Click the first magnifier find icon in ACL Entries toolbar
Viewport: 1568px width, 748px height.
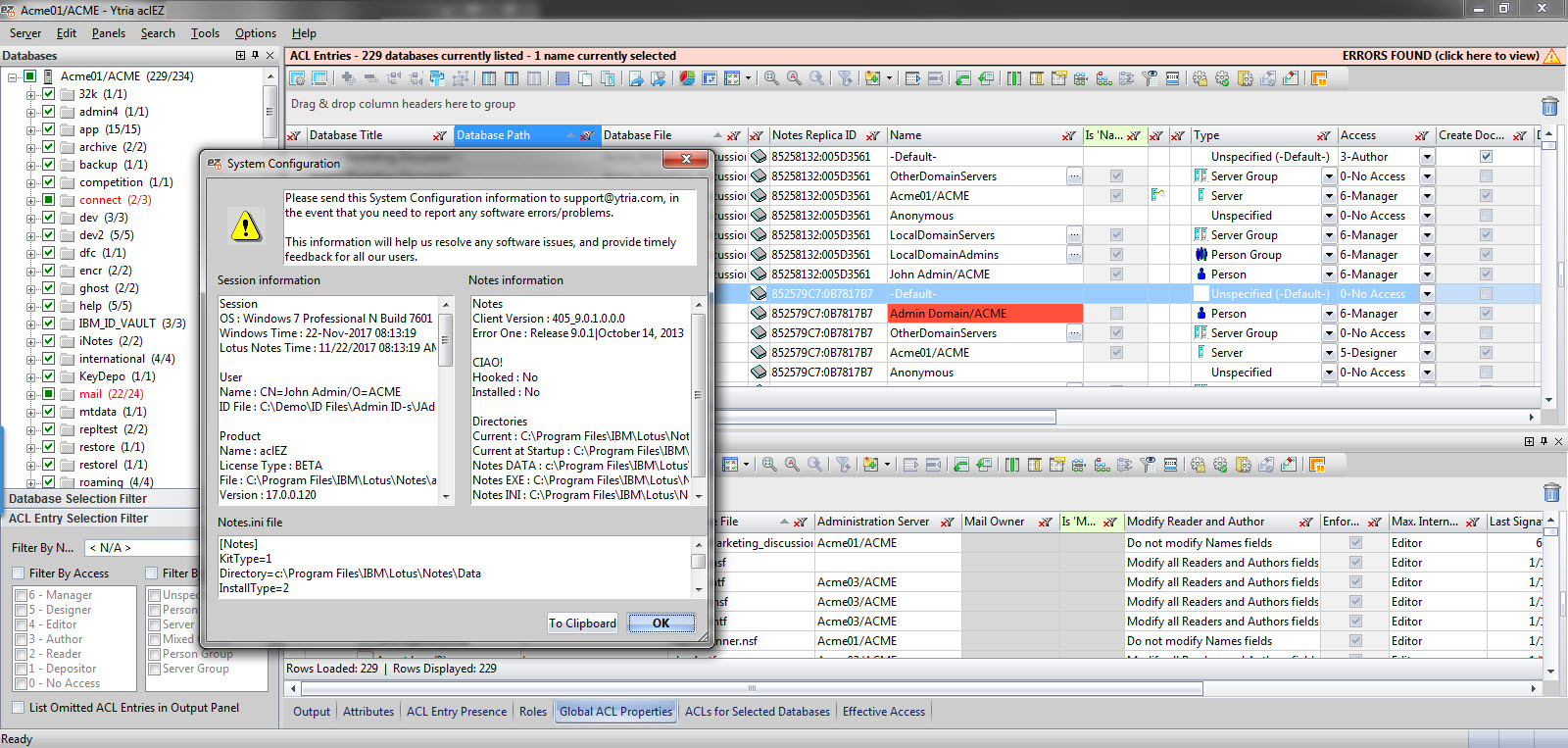coord(771,78)
